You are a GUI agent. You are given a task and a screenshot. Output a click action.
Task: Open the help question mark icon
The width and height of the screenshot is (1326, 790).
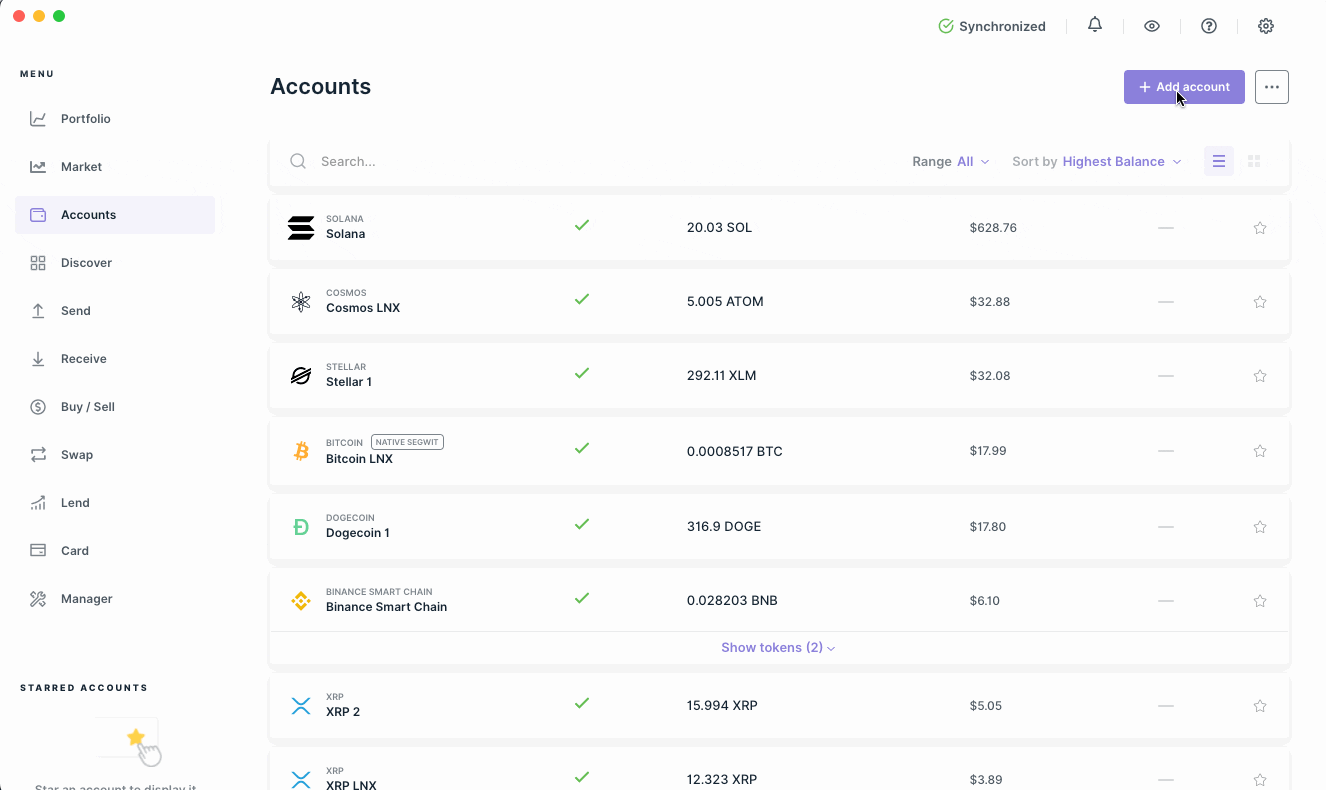(1209, 26)
